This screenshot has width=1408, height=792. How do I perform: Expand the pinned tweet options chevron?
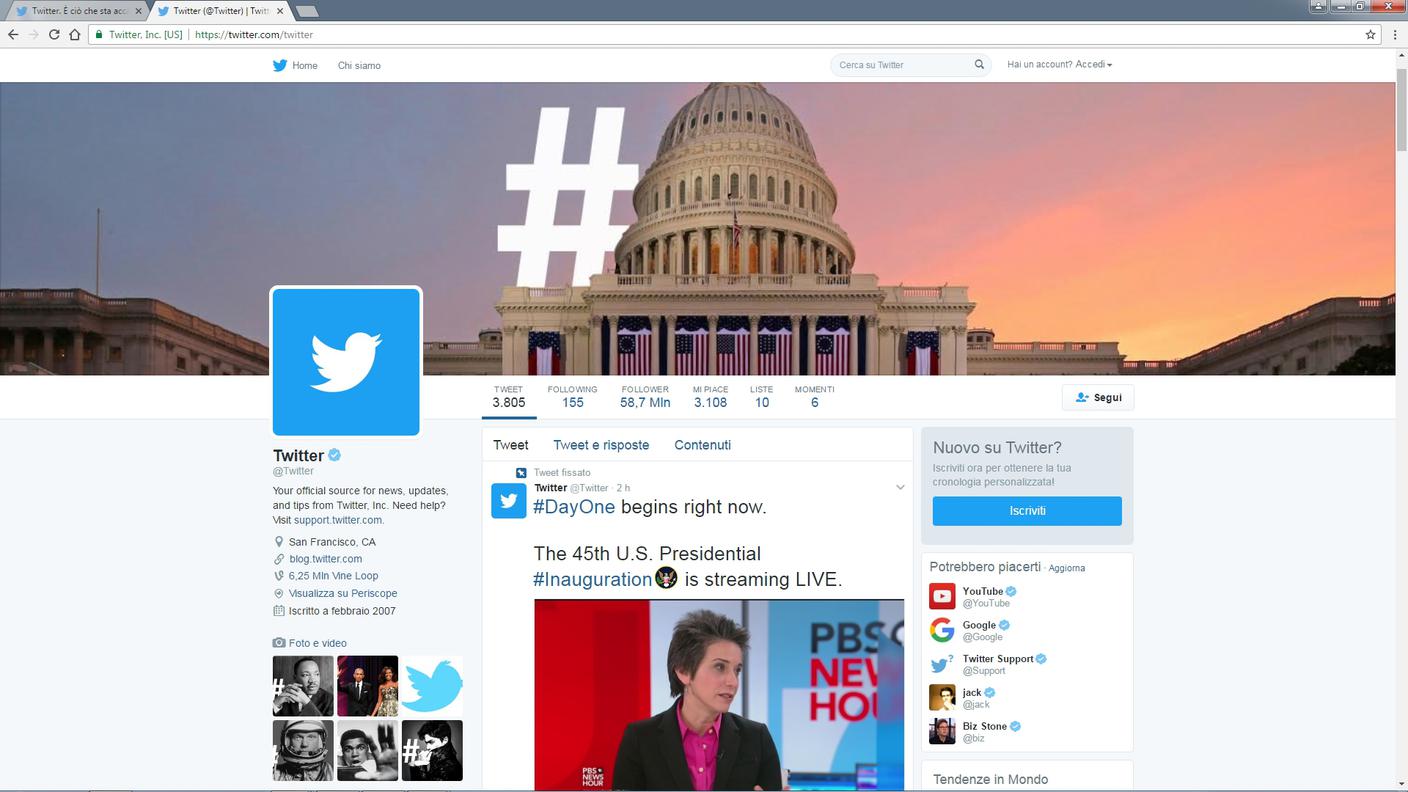[x=900, y=488]
